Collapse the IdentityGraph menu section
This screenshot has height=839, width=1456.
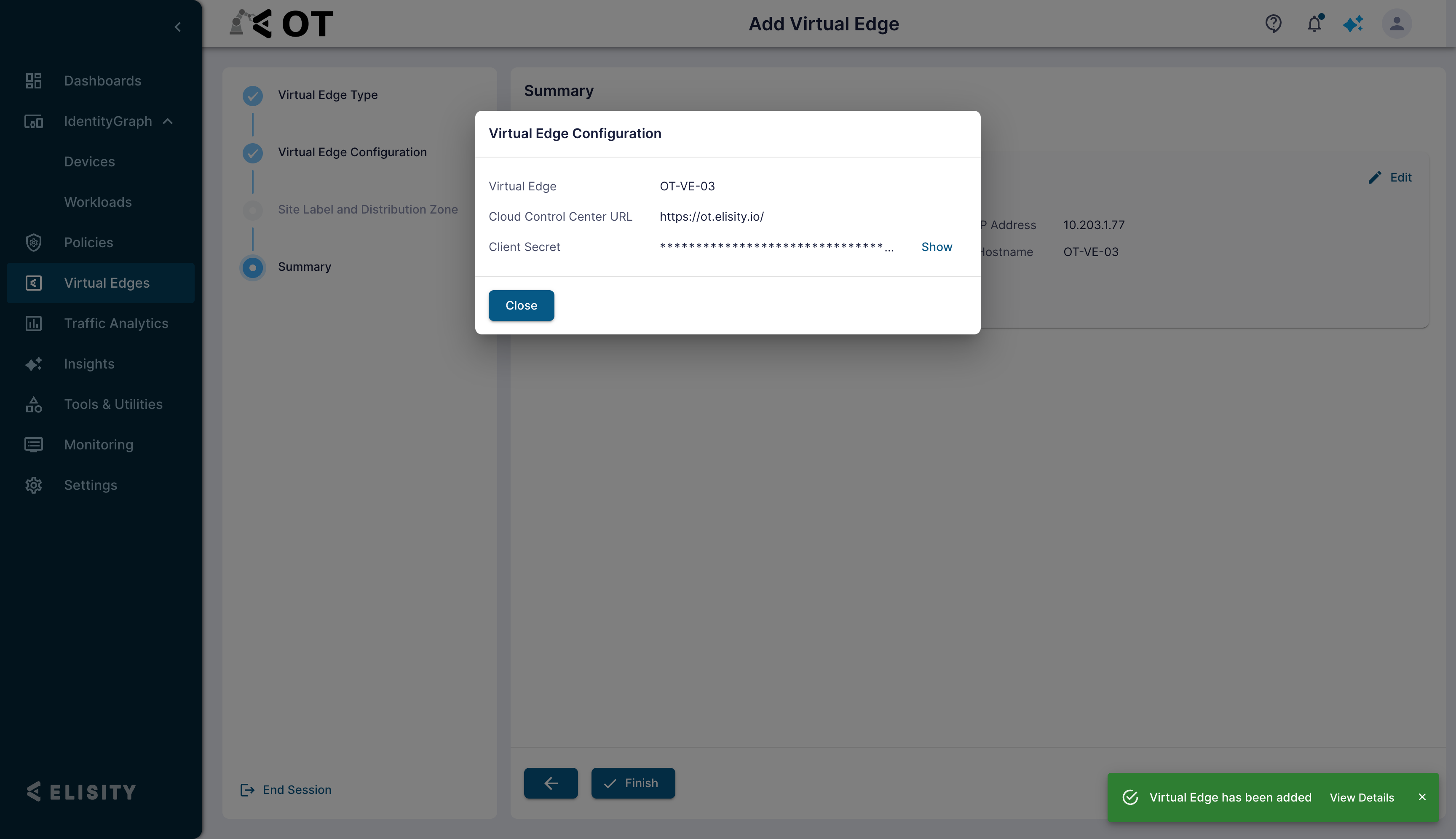coord(168,121)
